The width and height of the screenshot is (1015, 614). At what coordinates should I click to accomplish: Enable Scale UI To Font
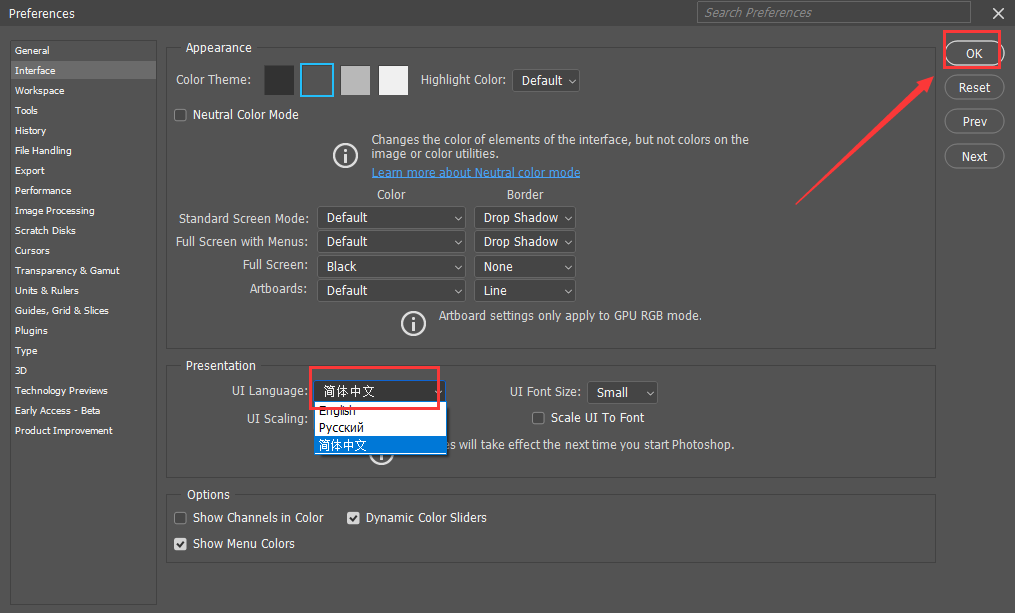(538, 417)
